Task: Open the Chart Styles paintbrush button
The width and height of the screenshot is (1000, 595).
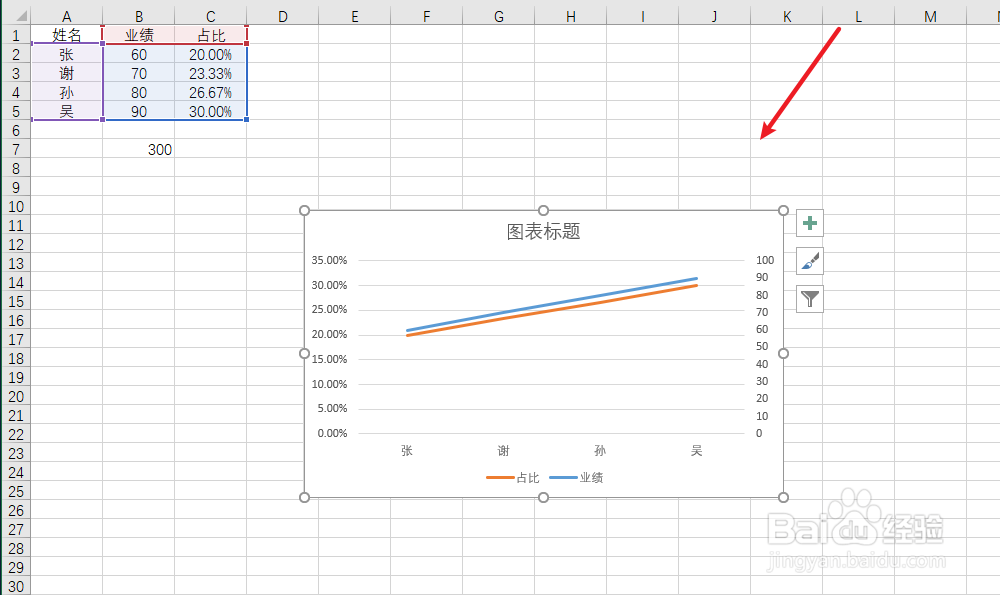Action: click(810, 261)
